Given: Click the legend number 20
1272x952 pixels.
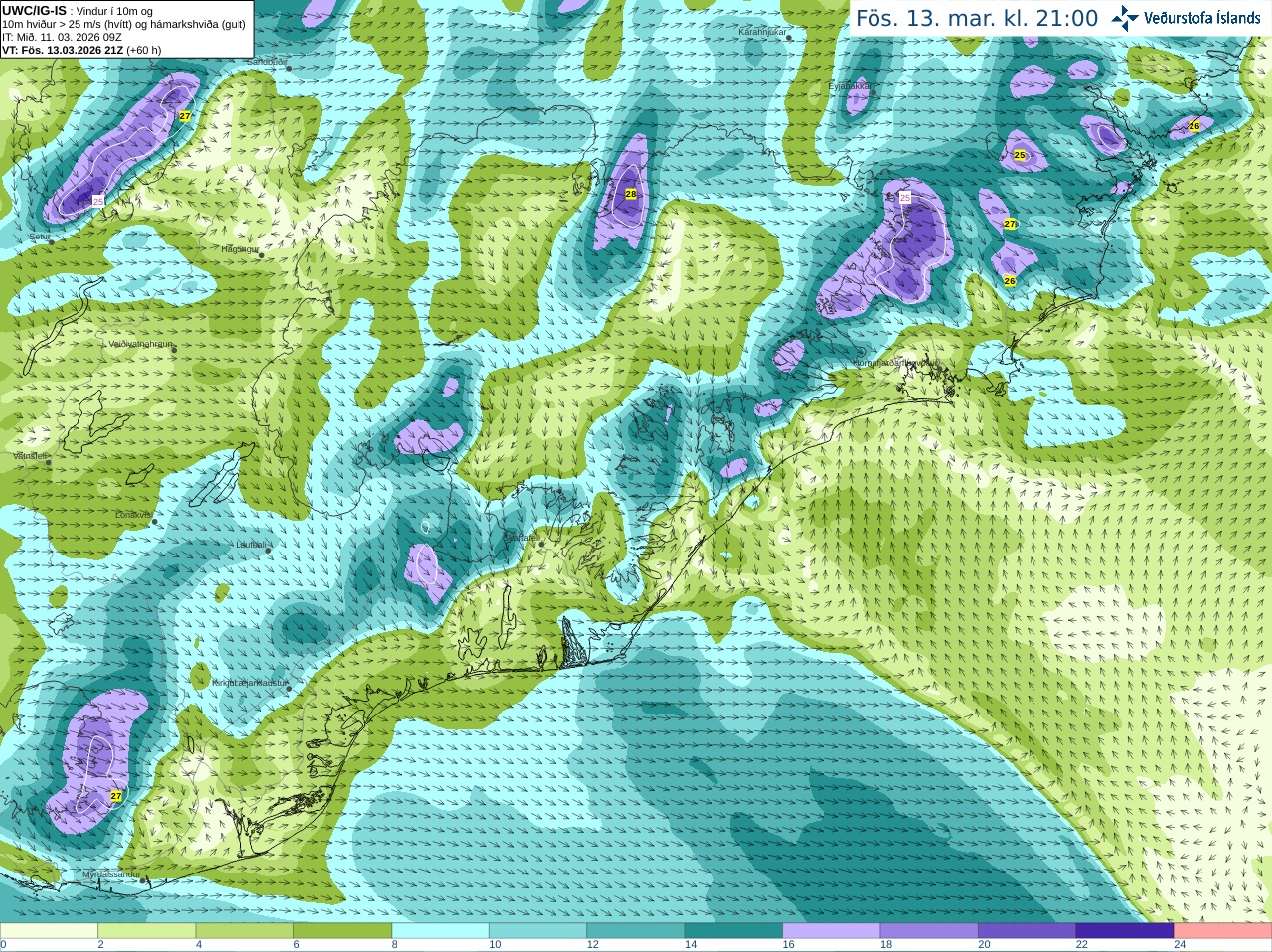Looking at the screenshot, I should coord(984,945).
